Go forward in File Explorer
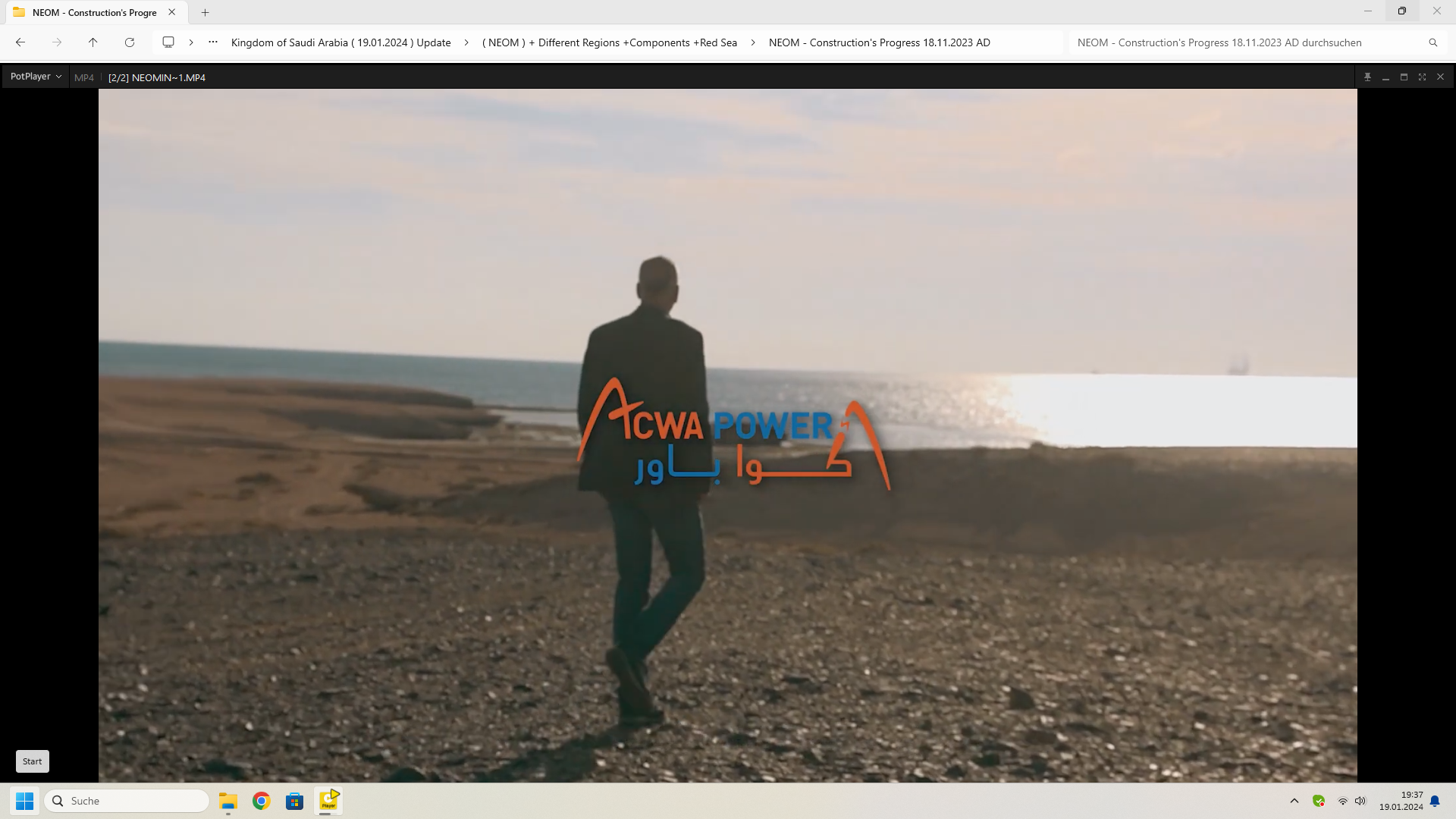This screenshot has width=1456, height=819. pos(57,42)
